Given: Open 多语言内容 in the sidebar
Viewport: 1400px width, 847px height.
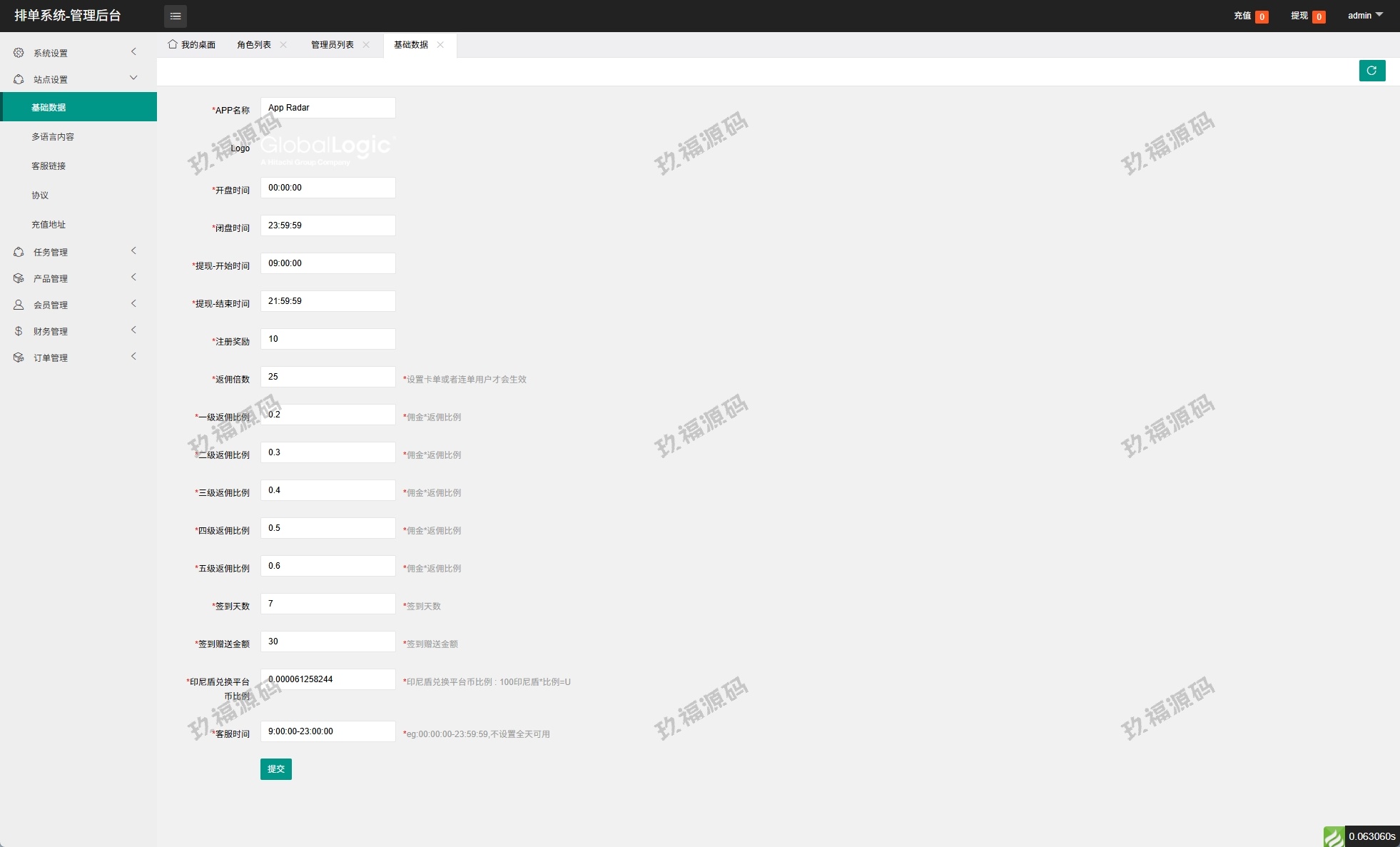Looking at the screenshot, I should click(53, 136).
